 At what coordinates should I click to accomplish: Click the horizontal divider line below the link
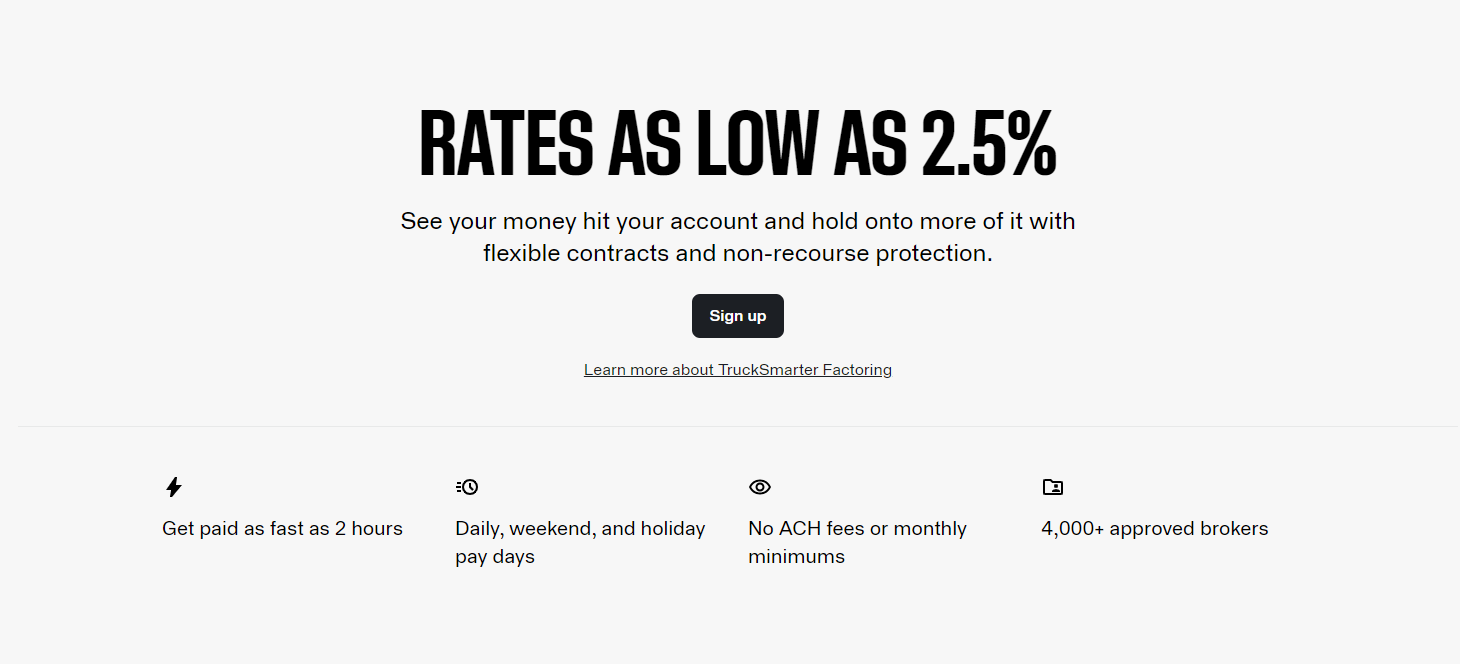pyautogui.click(x=738, y=427)
